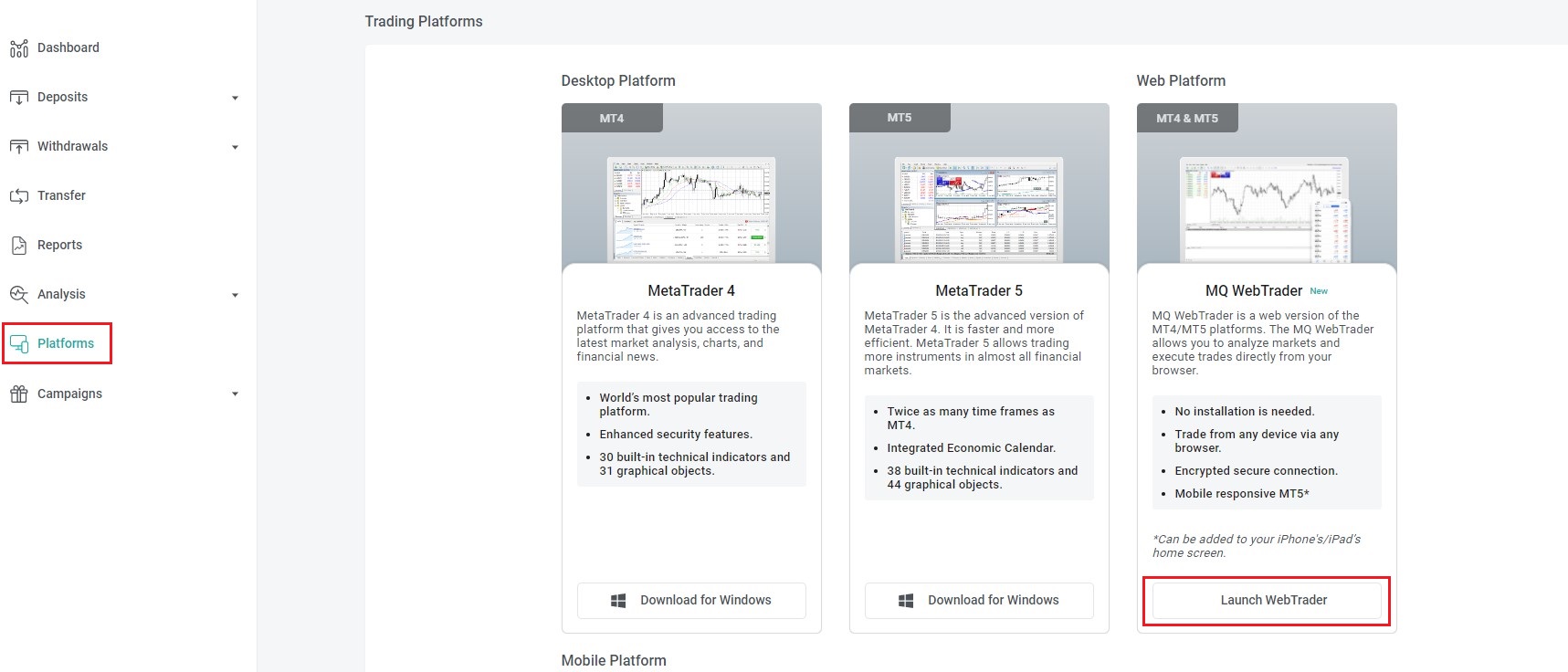This screenshot has height=672, width=1568.
Task: Click the MetaTrader 5 description paragraph
Action: pyautogui.click(x=974, y=343)
